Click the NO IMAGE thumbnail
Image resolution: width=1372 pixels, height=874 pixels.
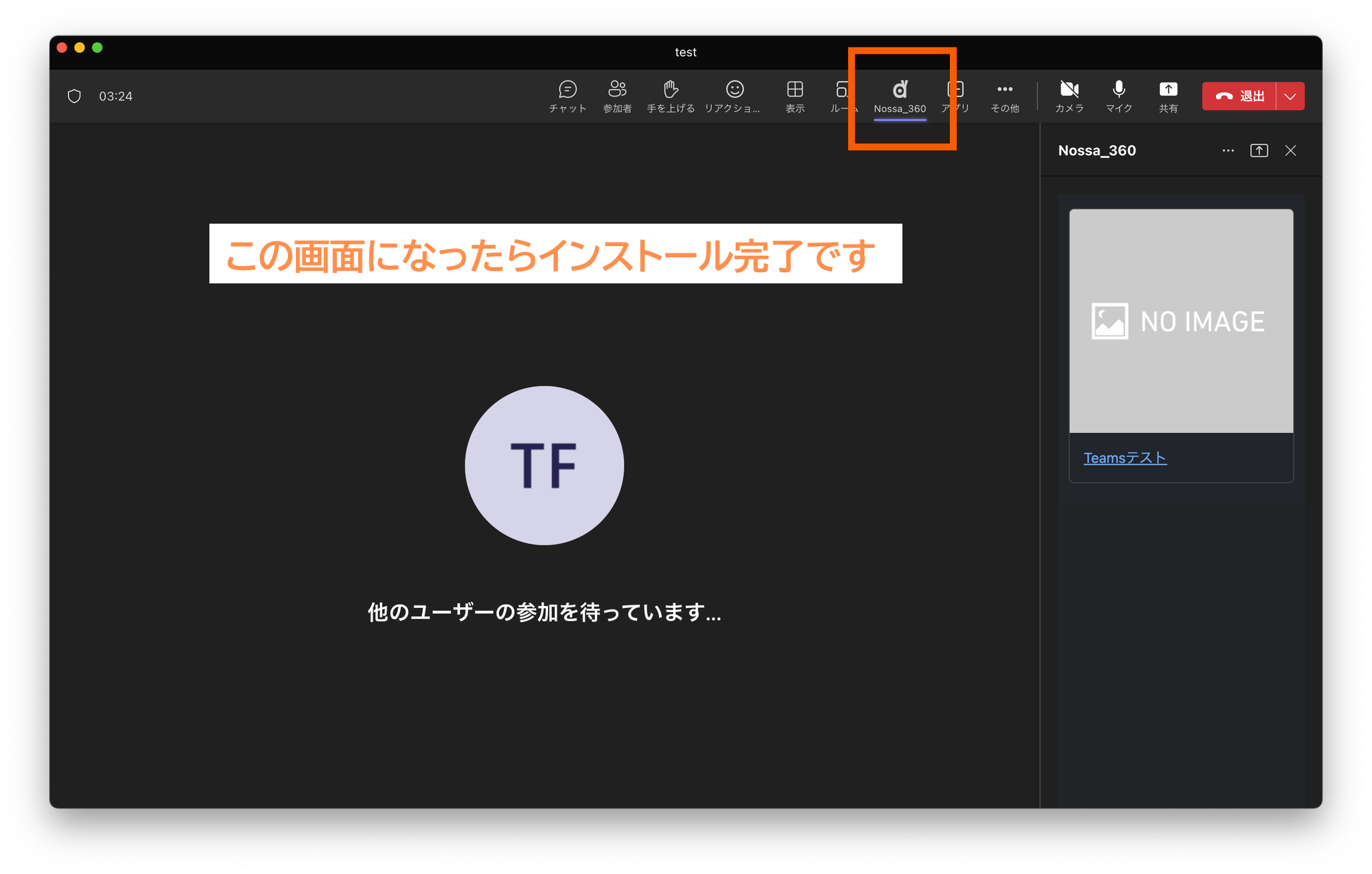coord(1180,321)
